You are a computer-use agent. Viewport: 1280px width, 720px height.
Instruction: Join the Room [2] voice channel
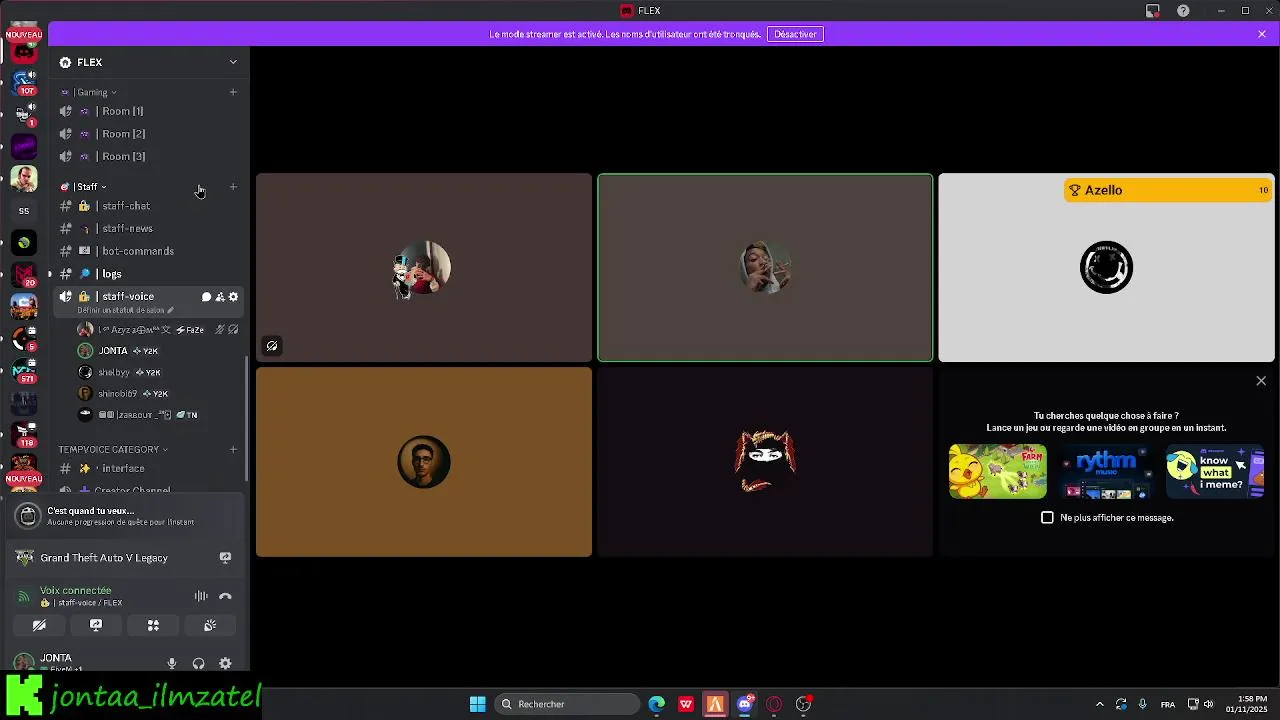tap(149, 134)
